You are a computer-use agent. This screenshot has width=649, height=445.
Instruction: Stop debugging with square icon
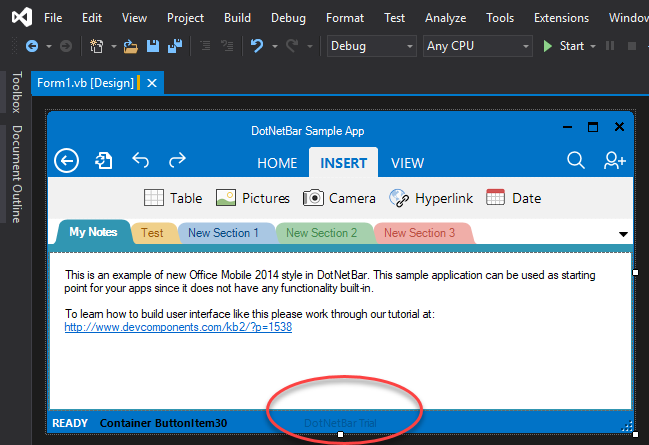[632, 46]
